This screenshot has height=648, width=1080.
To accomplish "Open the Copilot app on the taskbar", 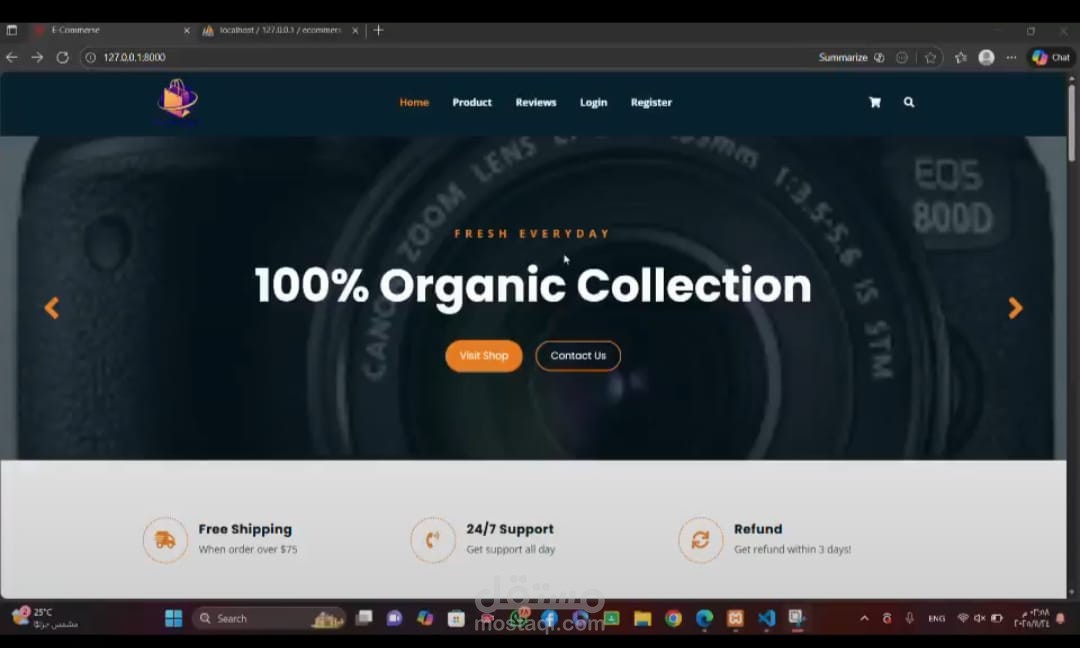I will point(425,618).
